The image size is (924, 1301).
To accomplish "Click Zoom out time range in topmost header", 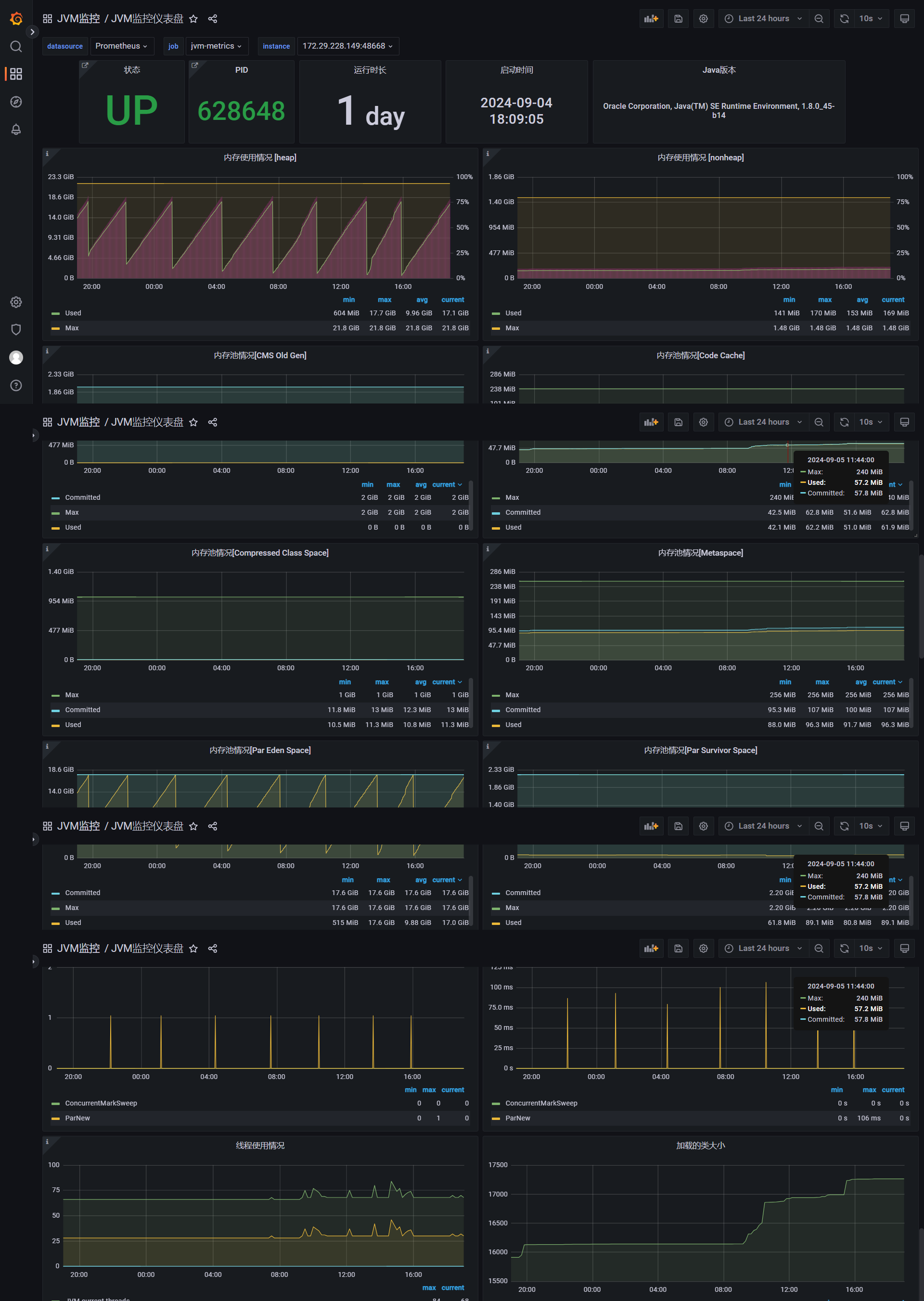I will click(x=819, y=19).
